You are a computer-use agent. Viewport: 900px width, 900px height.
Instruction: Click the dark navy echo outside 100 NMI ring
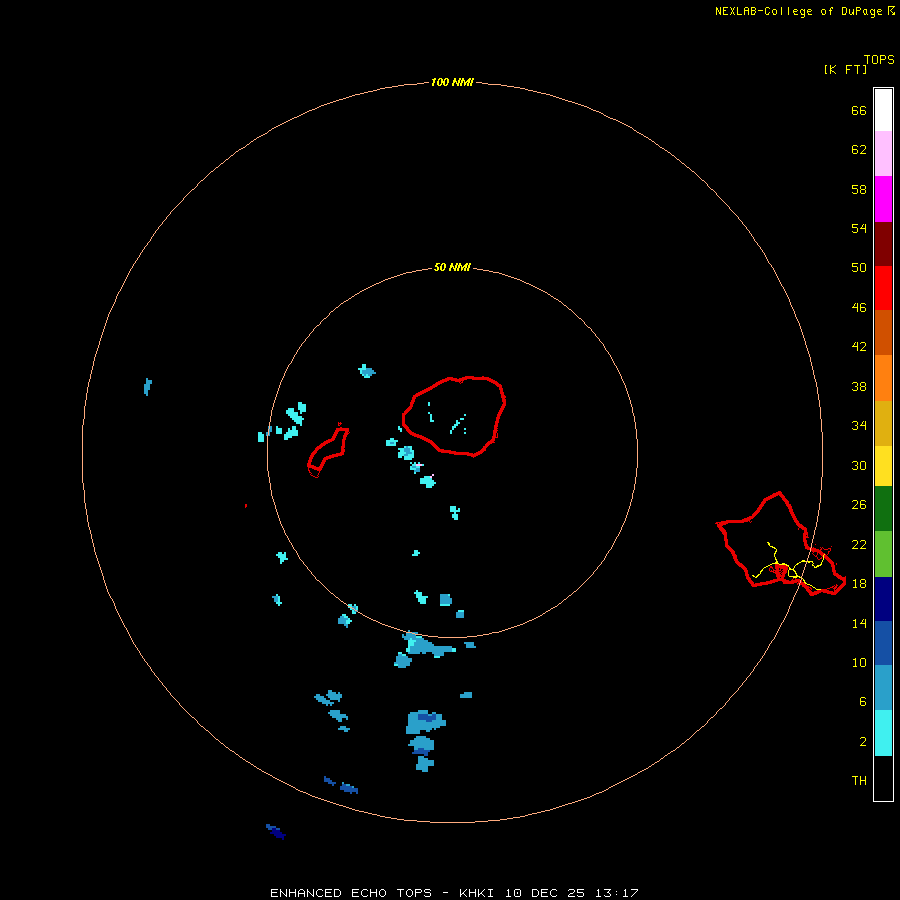click(276, 831)
